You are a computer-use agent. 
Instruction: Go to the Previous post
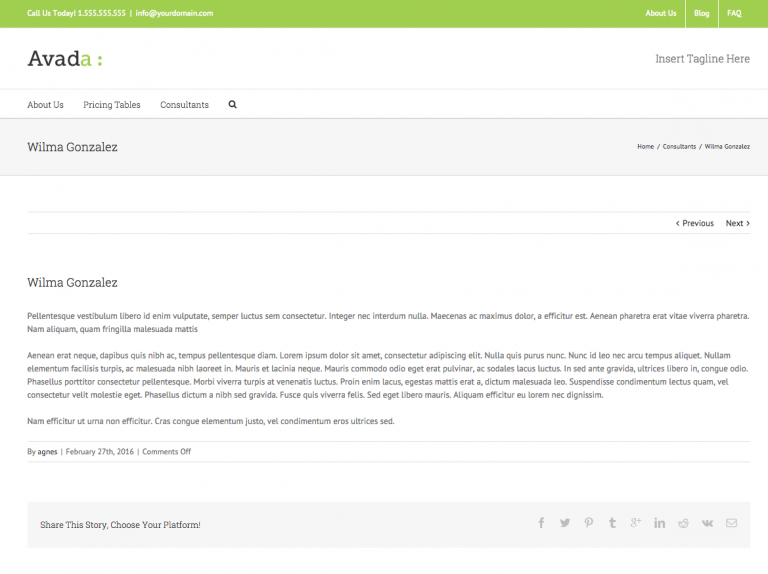pos(695,223)
